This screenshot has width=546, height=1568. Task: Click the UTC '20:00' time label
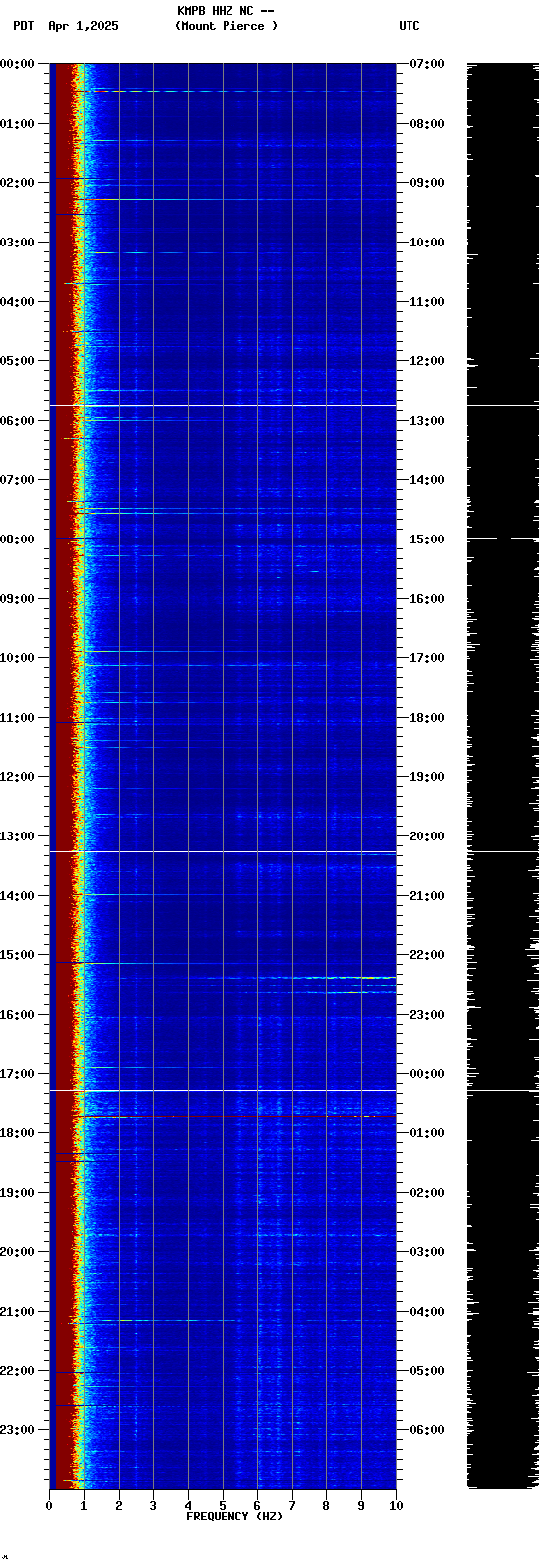(427, 836)
